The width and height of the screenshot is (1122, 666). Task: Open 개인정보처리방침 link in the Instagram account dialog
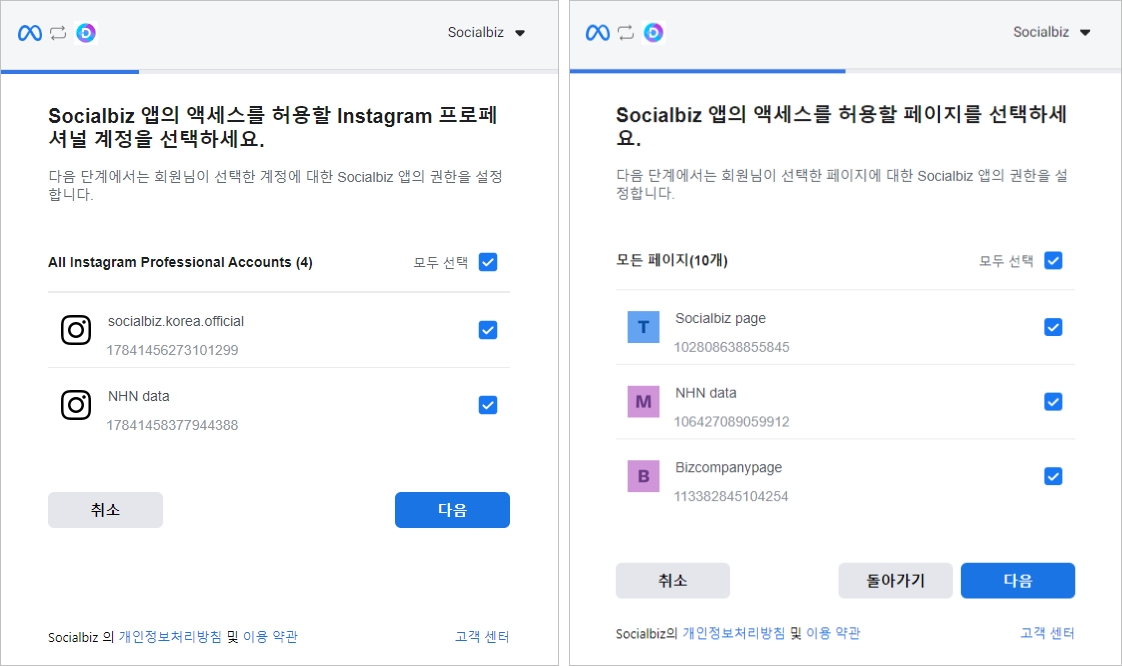[170, 637]
